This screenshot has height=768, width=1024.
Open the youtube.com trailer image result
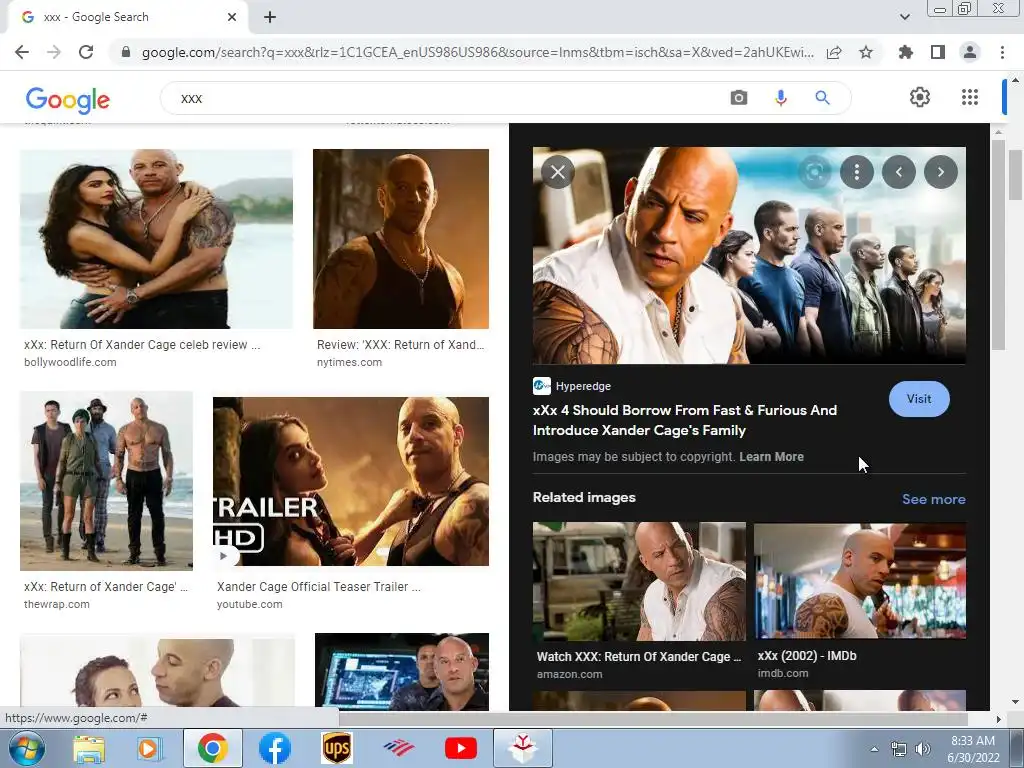point(351,481)
